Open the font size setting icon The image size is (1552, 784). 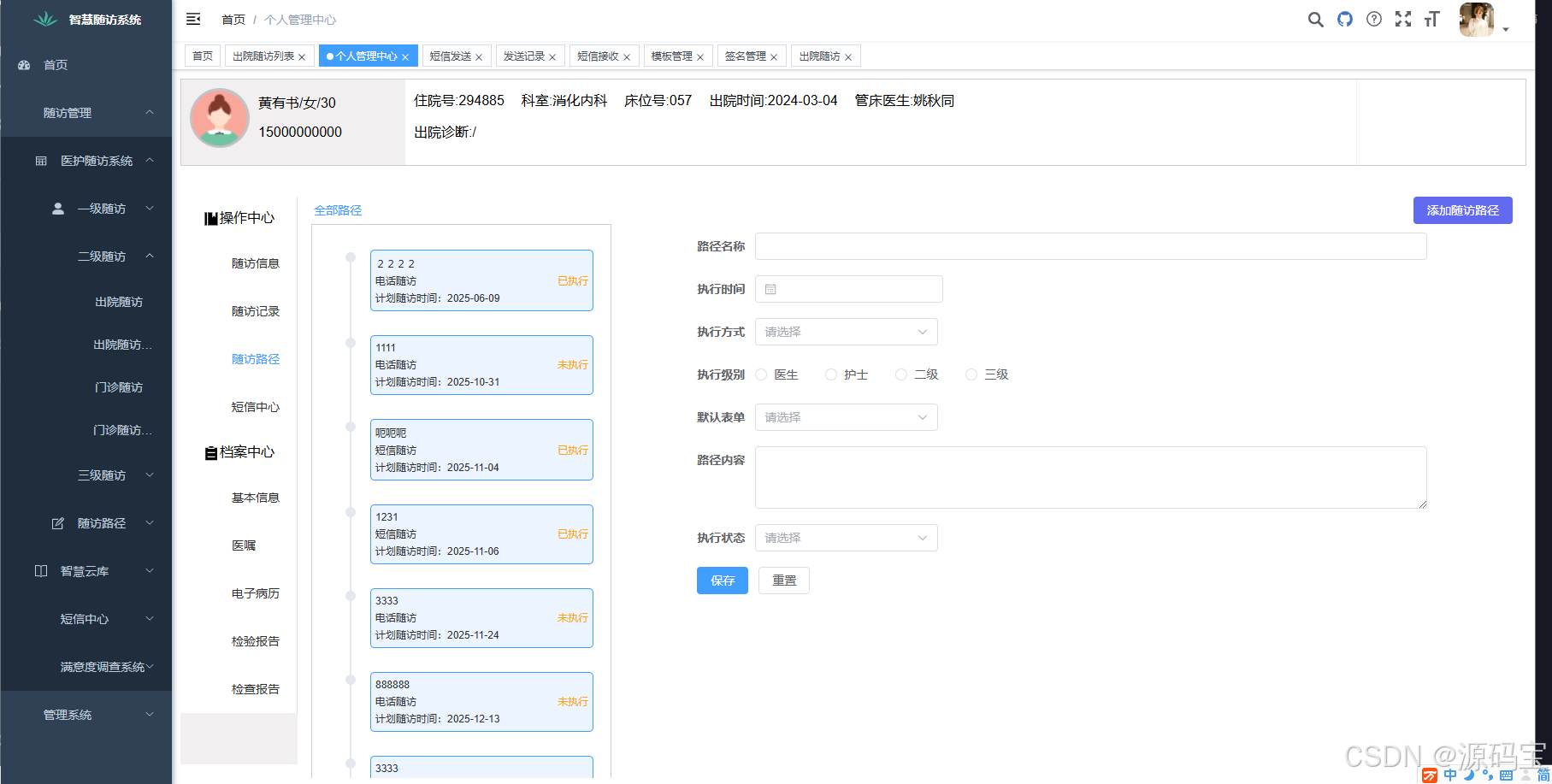tap(1432, 19)
